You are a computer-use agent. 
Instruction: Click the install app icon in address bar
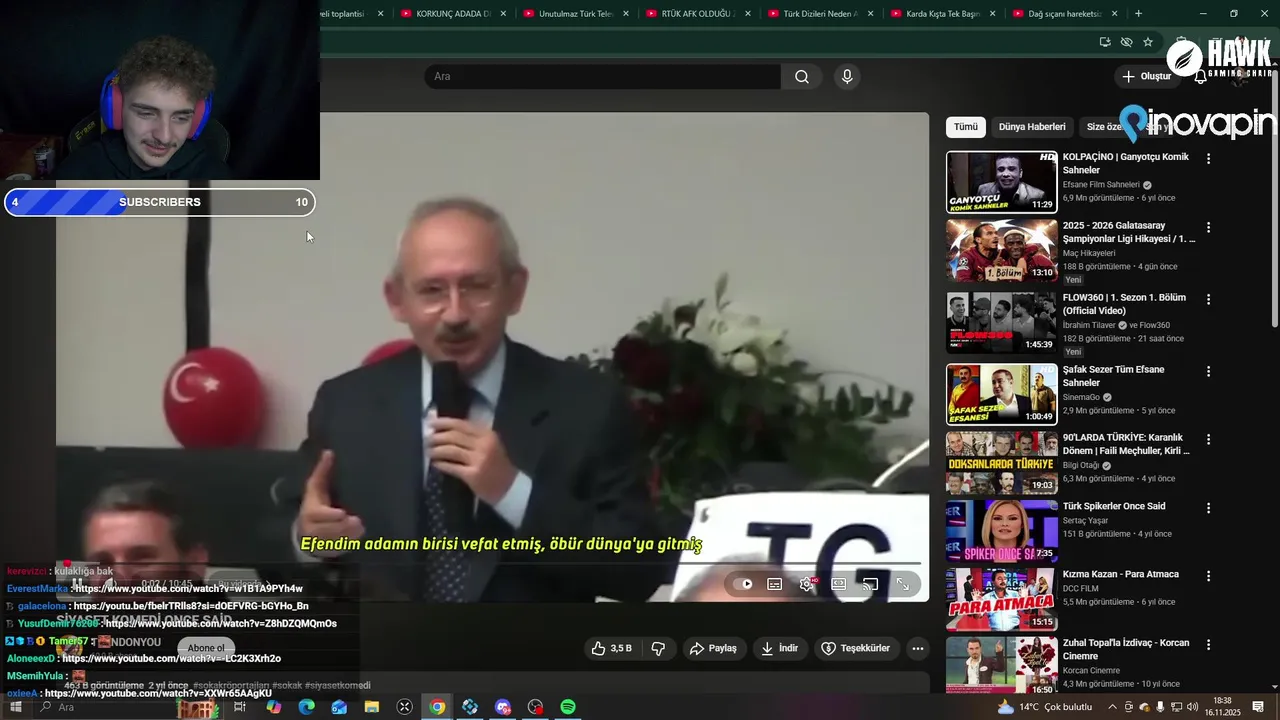1105,42
